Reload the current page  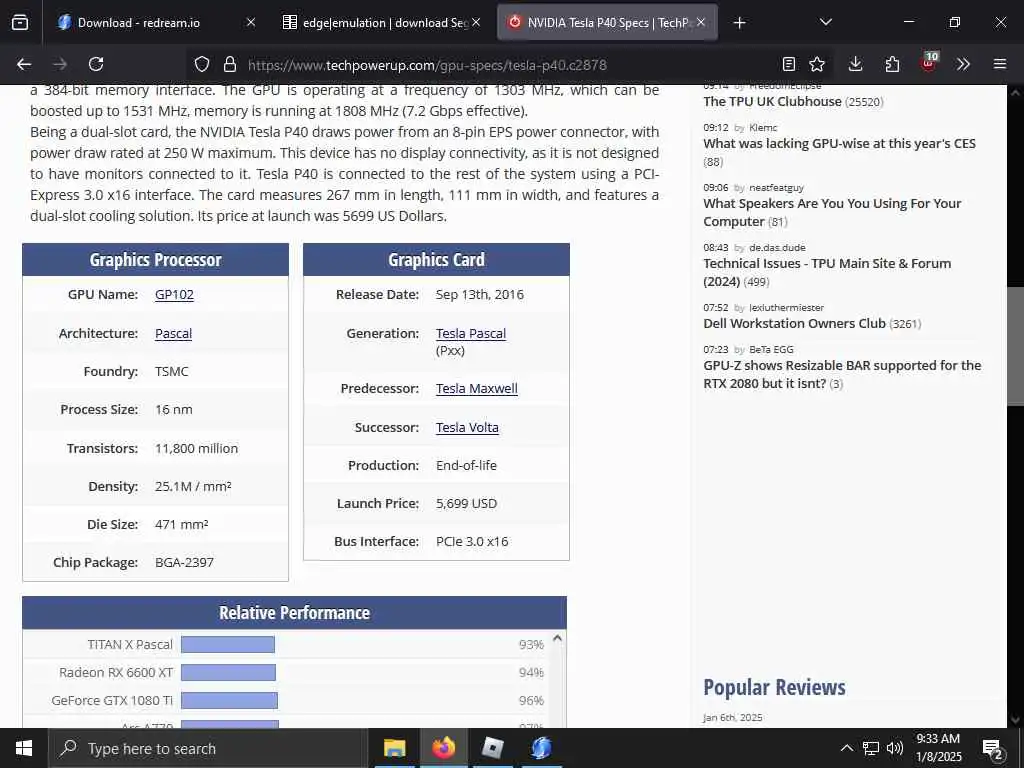click(x=96, y=64)
